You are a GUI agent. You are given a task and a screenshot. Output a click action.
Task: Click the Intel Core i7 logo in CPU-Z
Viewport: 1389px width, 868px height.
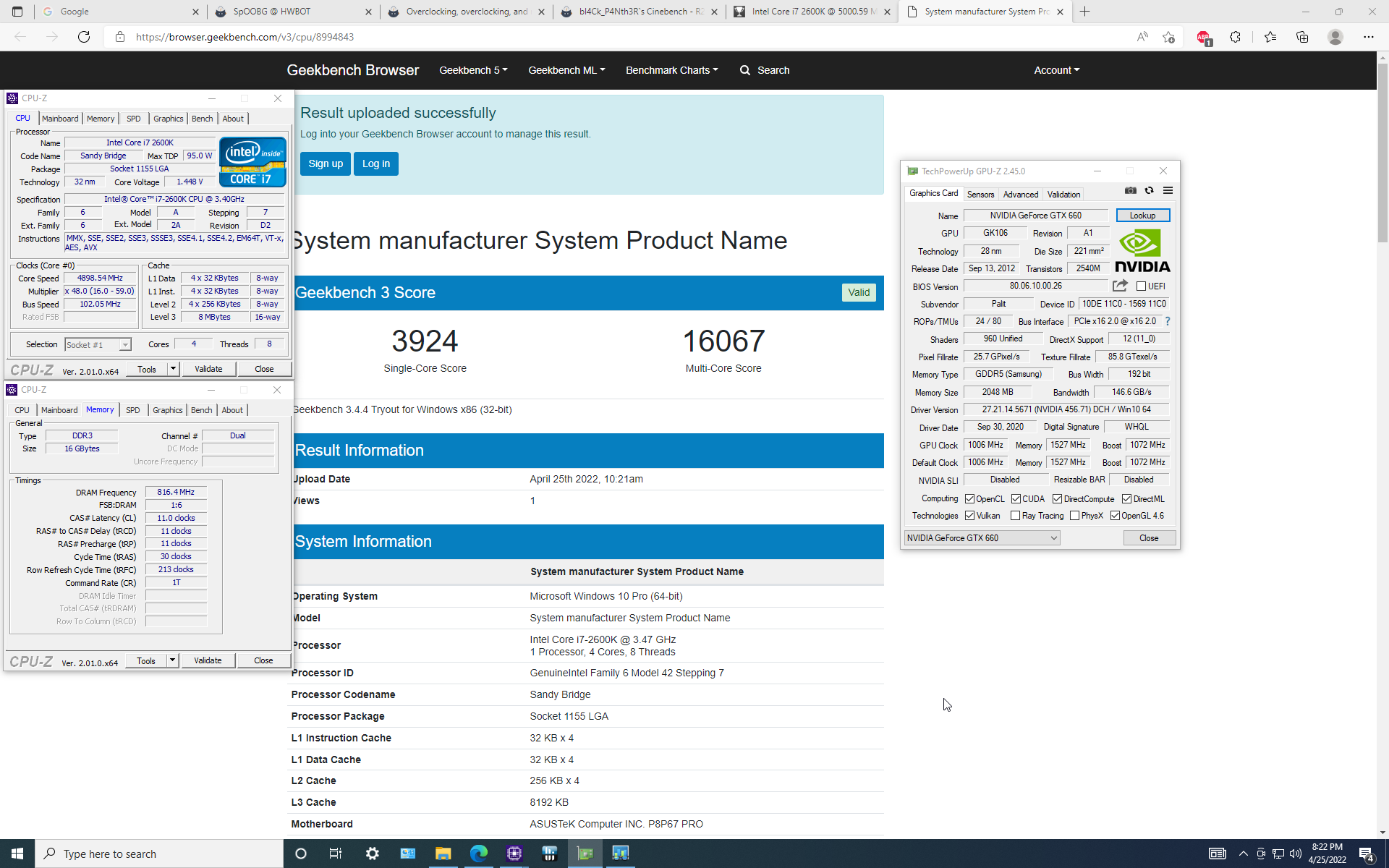(x=252, y=162)
